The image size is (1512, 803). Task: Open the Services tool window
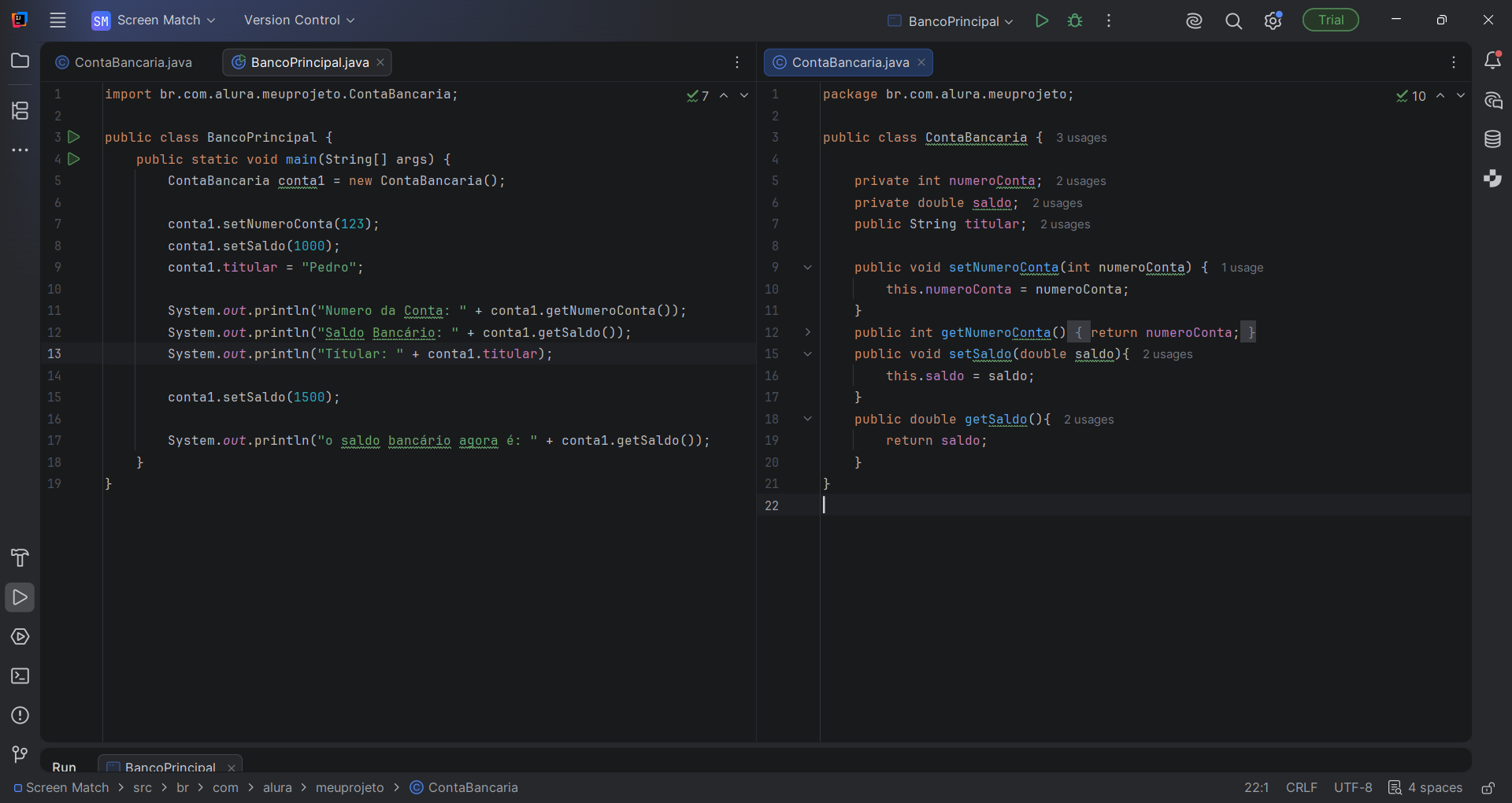click(20, 637)
